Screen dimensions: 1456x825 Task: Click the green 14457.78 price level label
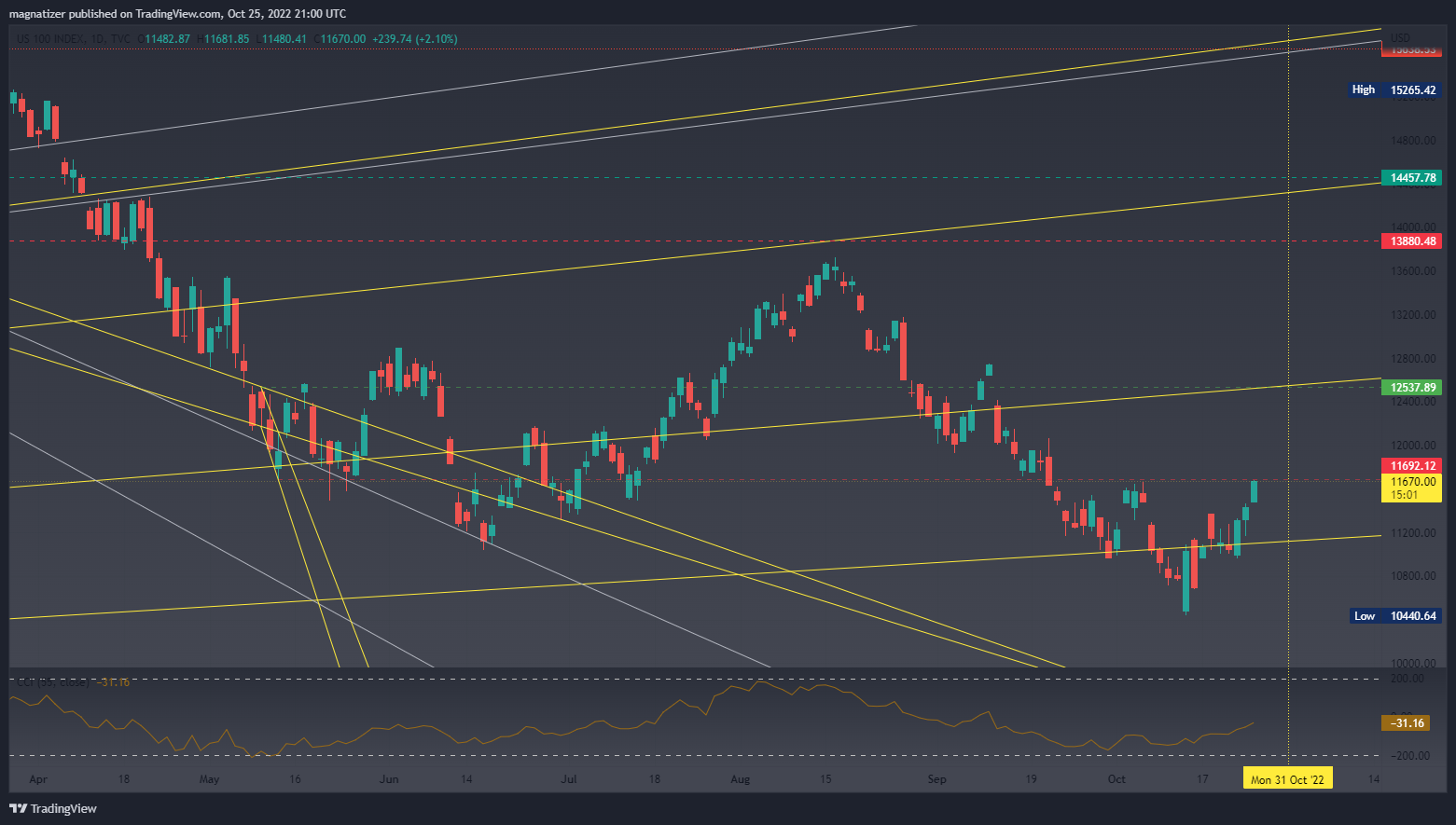tap(1411, 177)
